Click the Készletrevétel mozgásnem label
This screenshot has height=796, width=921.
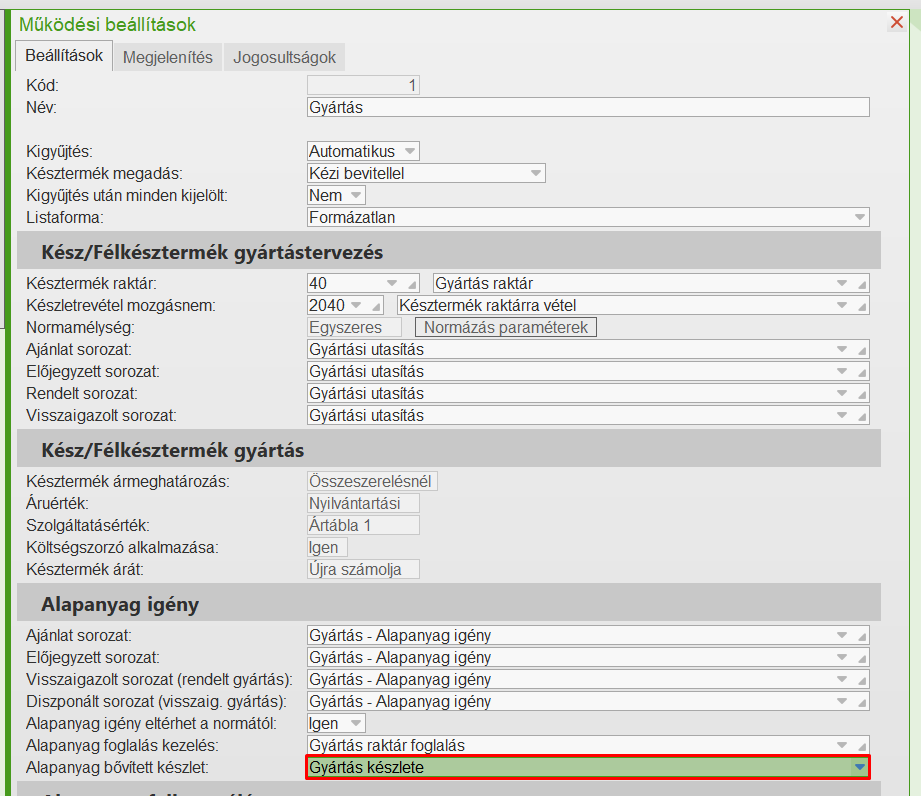coord(121,305)
